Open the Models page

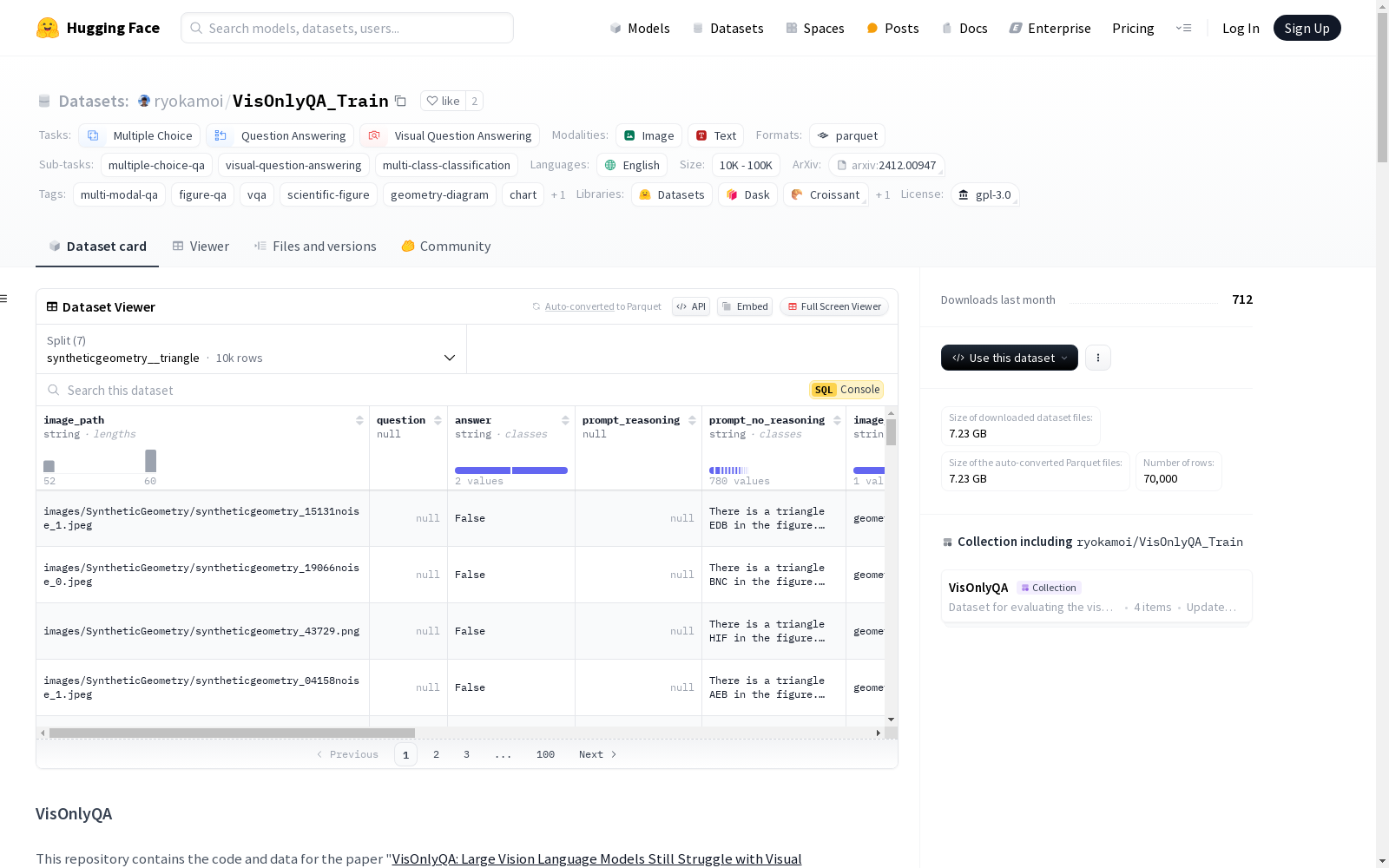point(640,28)
